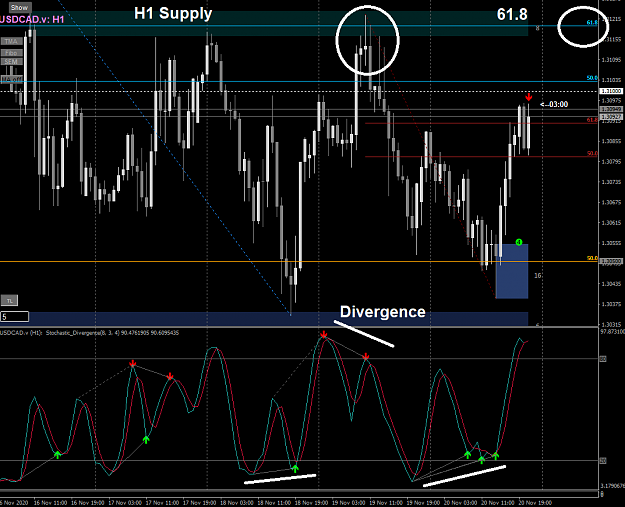Click the 19 Nov 11:00 time label
This screenshot has height=507, width=625.
click(x=386, y=503)
